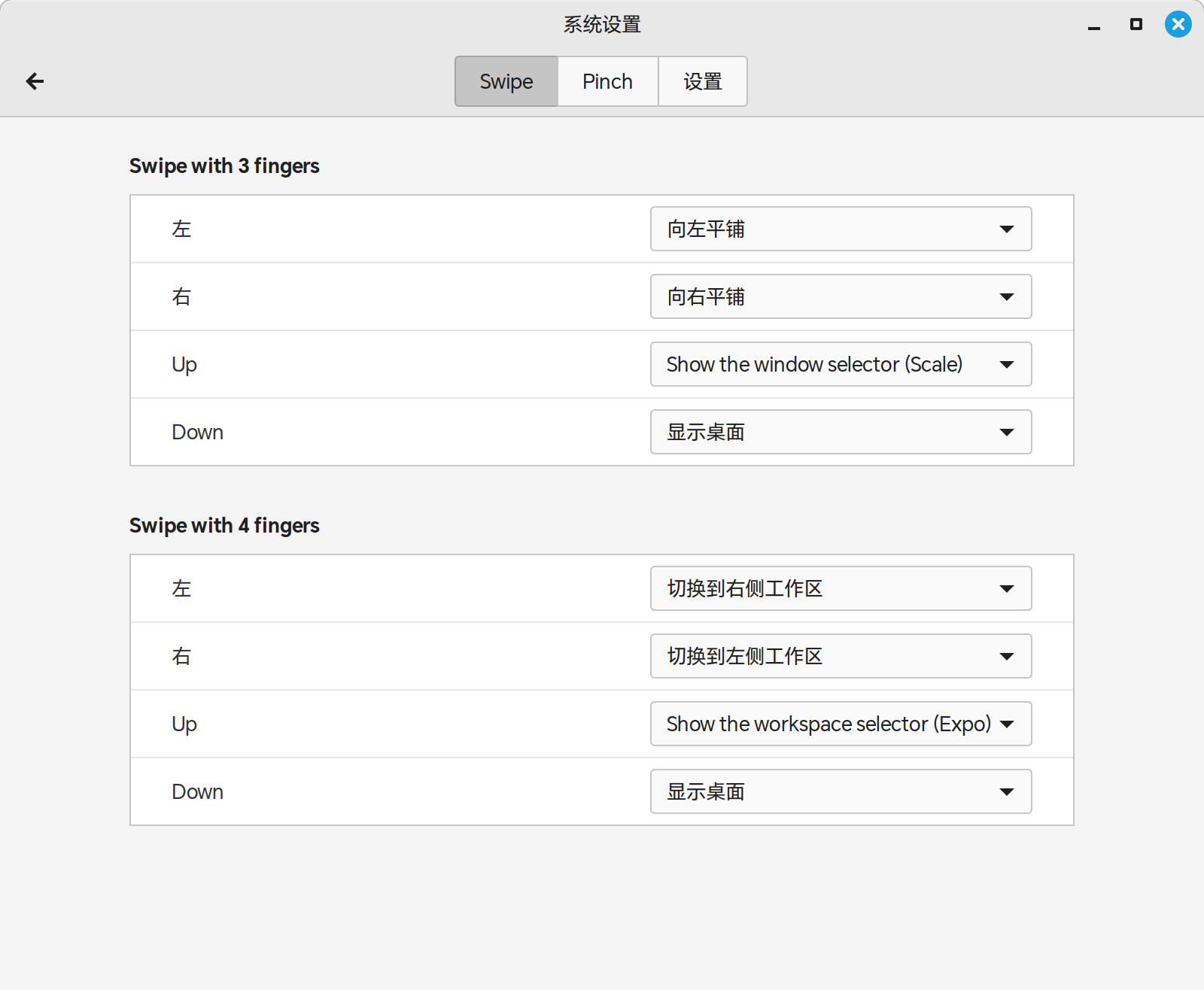This screenshot has width=1204, height=990.
Task: Switch to the Swipe tab
Action: click(506, 81)
